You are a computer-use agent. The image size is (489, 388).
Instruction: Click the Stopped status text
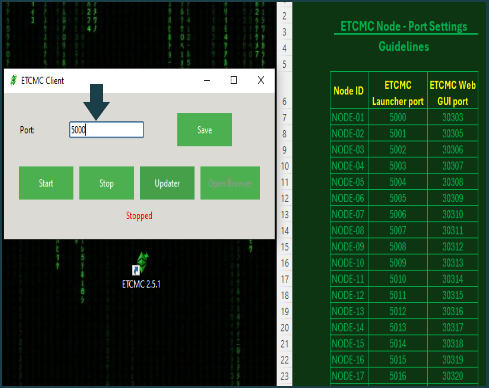click(139, 216)
